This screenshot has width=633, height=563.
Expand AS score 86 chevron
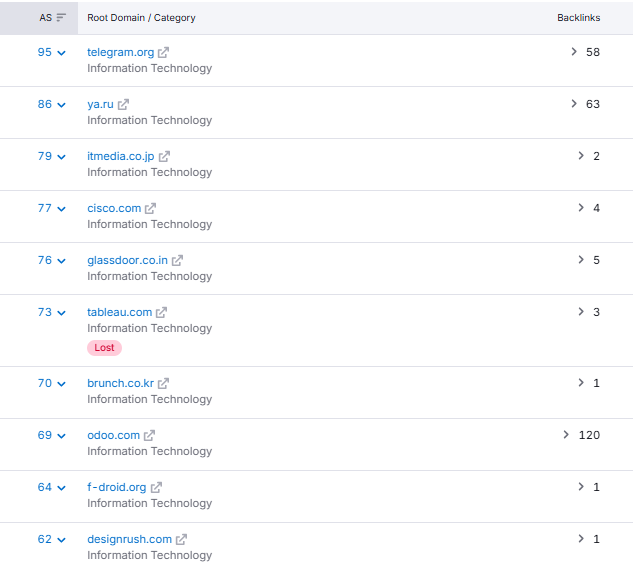61,105
